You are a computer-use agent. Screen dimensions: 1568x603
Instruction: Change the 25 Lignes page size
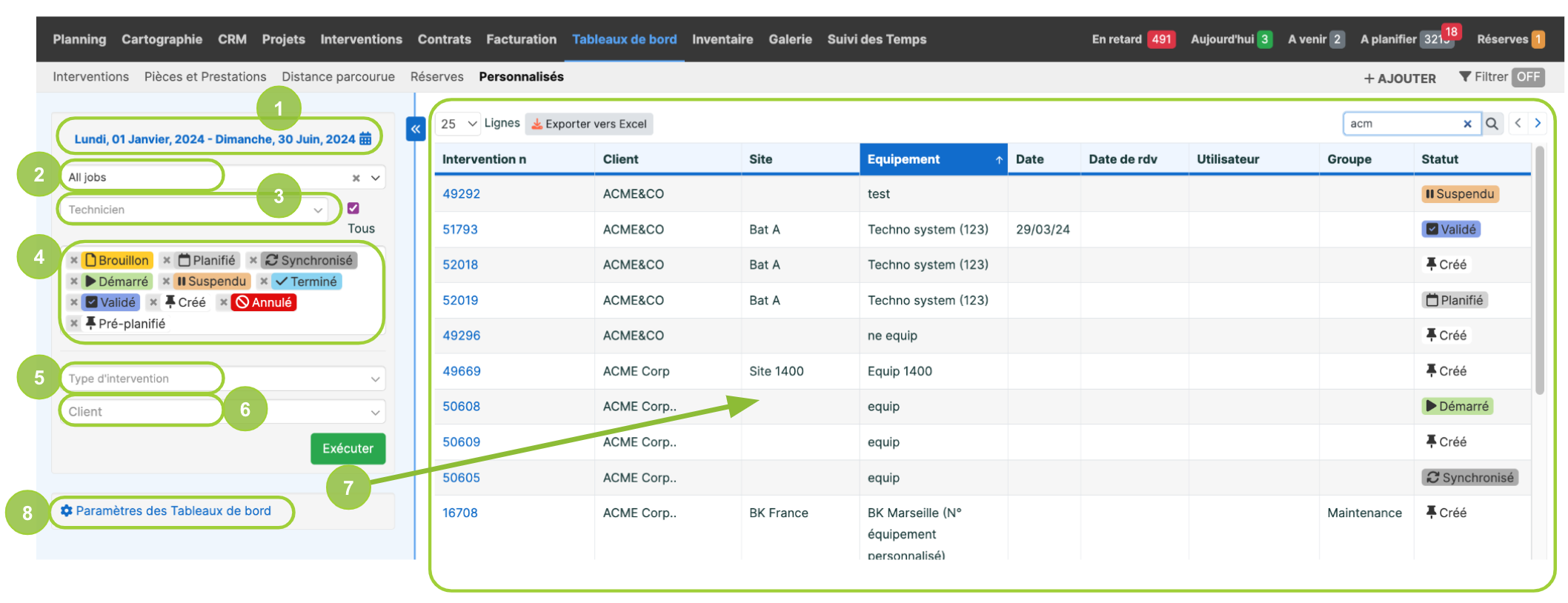[x=459, y=124]
